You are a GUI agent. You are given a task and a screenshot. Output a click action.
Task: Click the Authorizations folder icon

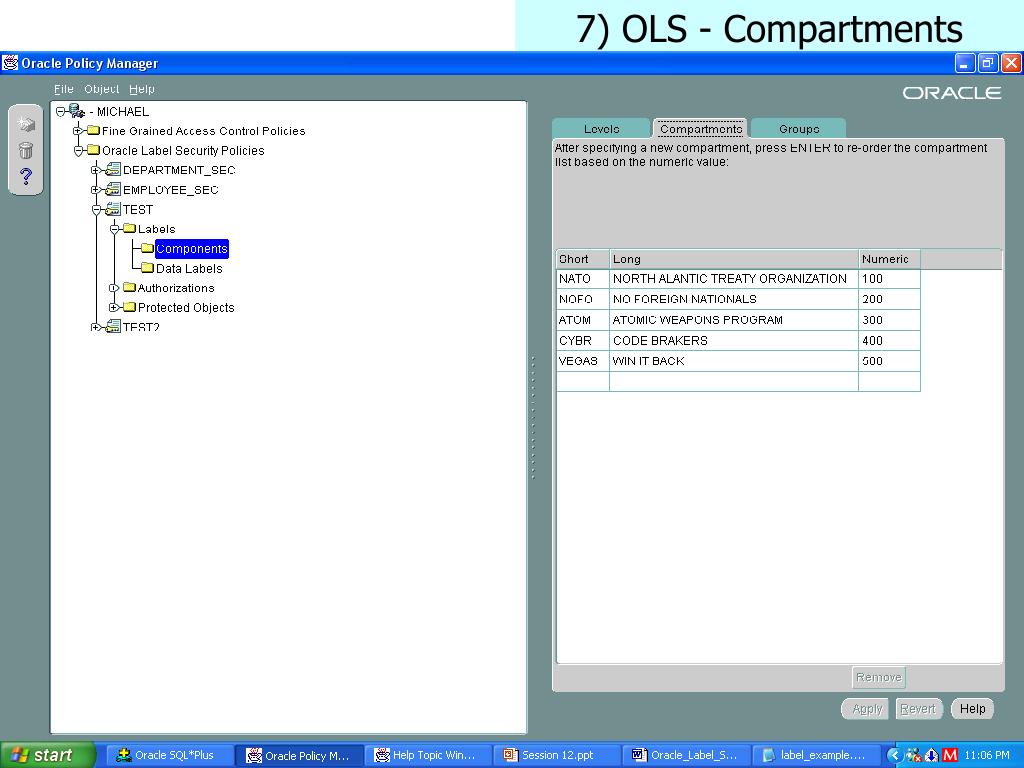click(129, 287)
